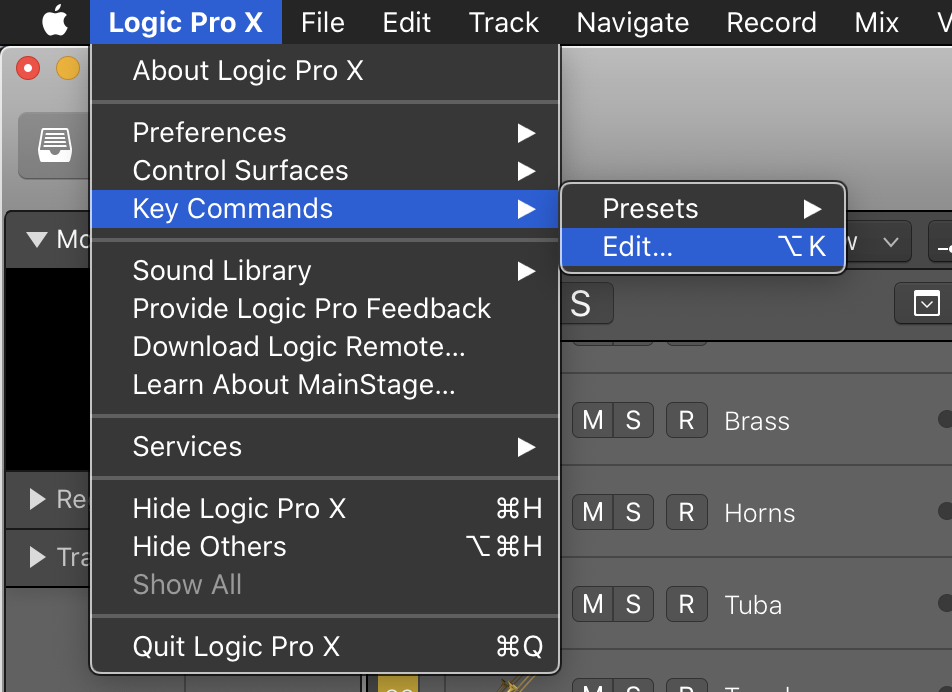Toggle the large S button above the tracks
The width and height of the screenshot is (952, 692).
(586, 303)
